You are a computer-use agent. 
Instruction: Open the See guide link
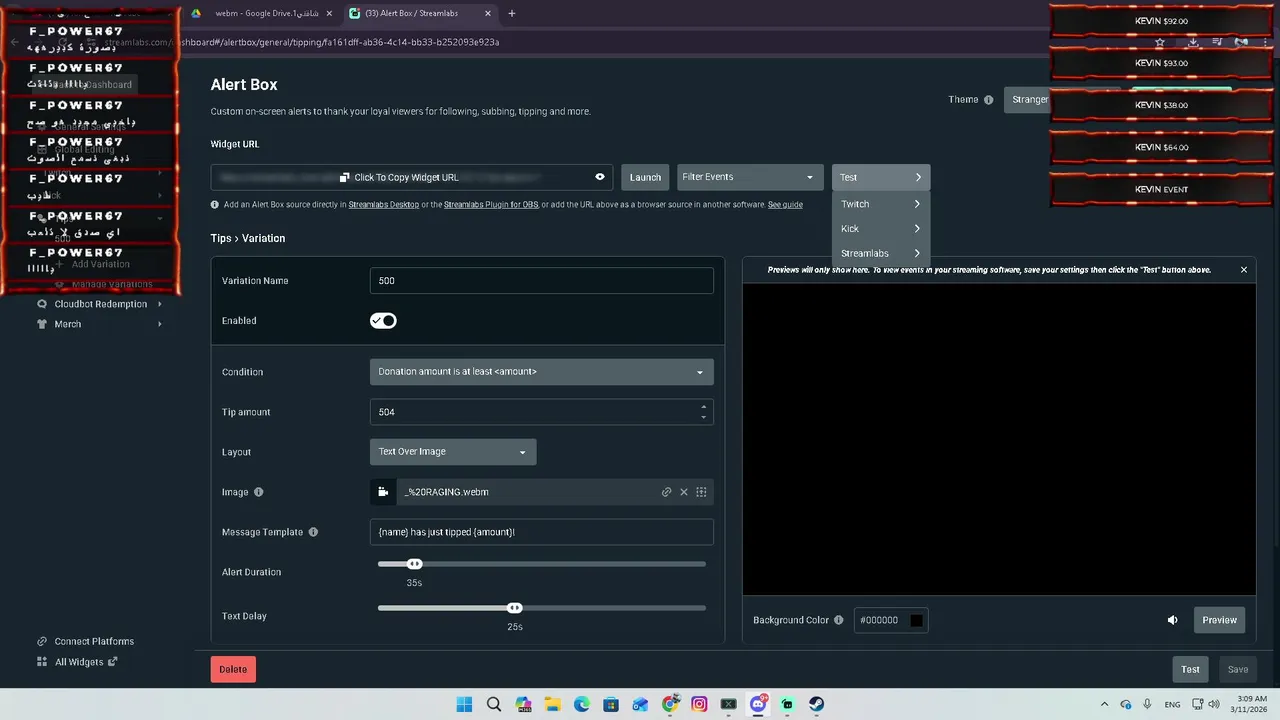point(785,205)
